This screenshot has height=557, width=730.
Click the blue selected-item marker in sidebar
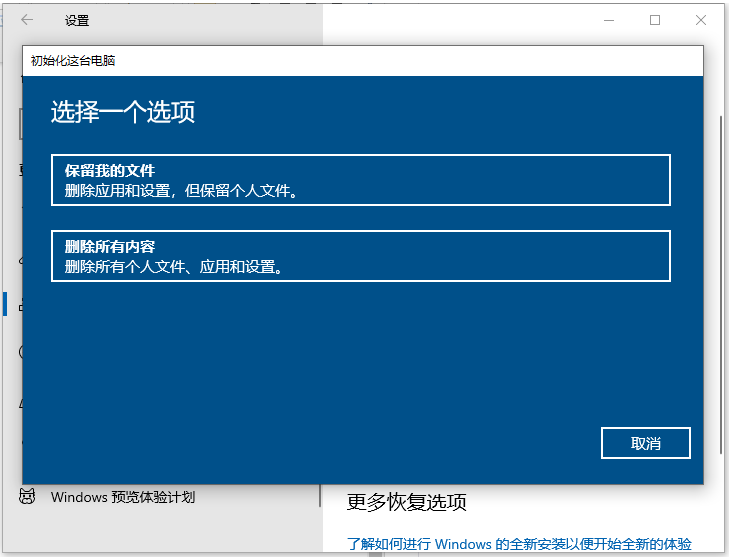5,304
